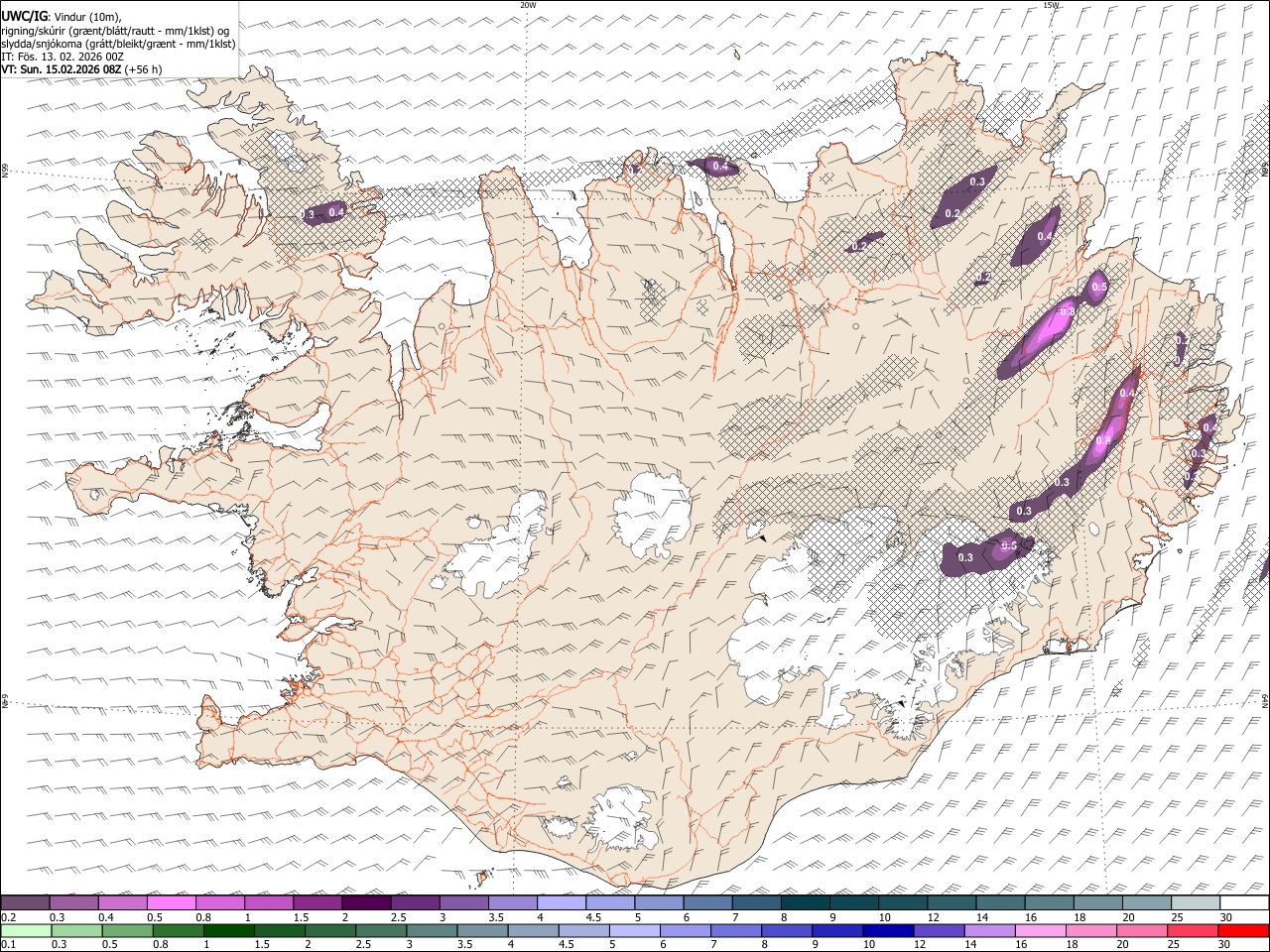Click the darkest purple swatch labeled 2, upper legend row
The width and height of the screenshot is (1270, 952).
click(367, 903)
